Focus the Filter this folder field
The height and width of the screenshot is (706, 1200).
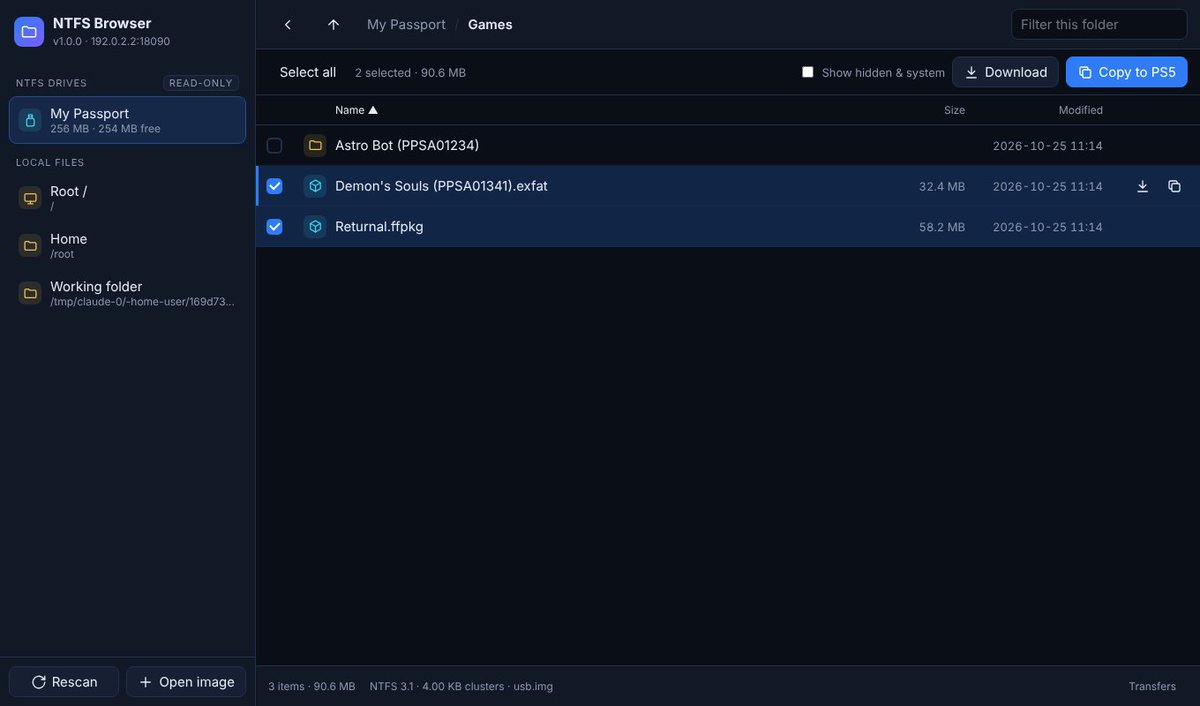1099,25
